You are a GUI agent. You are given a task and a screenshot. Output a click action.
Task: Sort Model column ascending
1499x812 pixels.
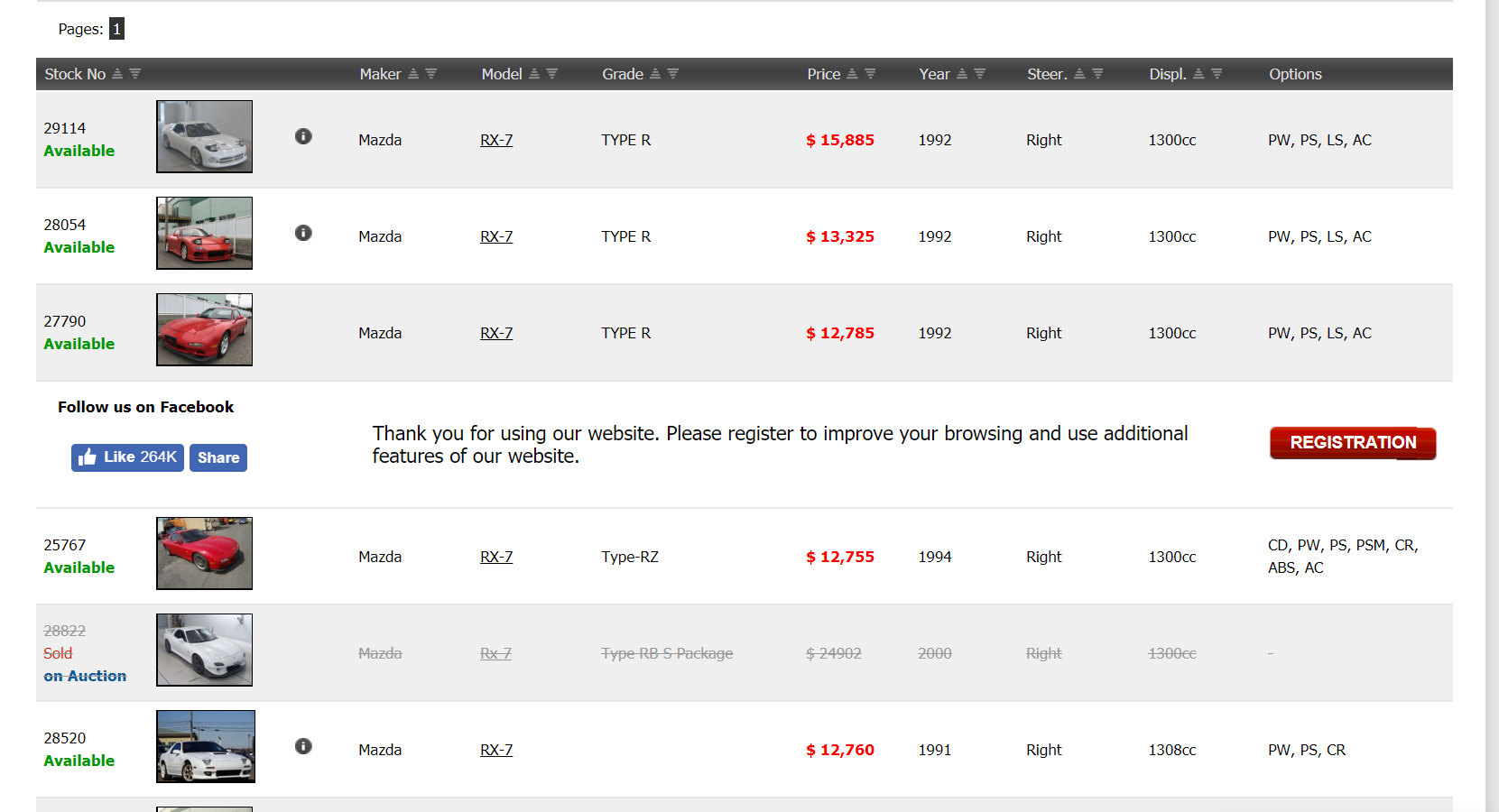point(534,74)
